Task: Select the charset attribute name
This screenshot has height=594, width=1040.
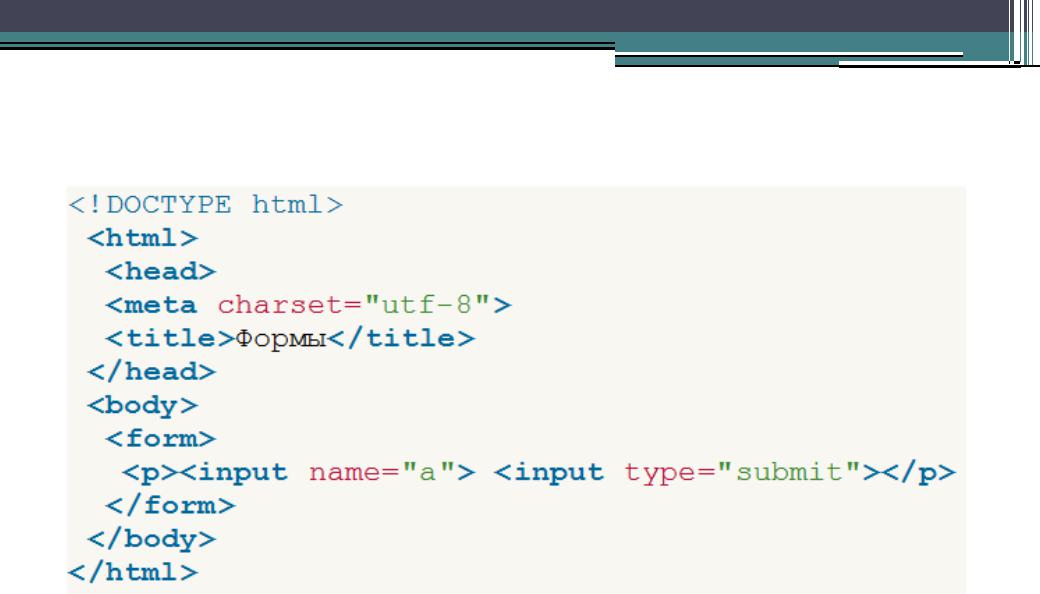Action: [281, 305]
